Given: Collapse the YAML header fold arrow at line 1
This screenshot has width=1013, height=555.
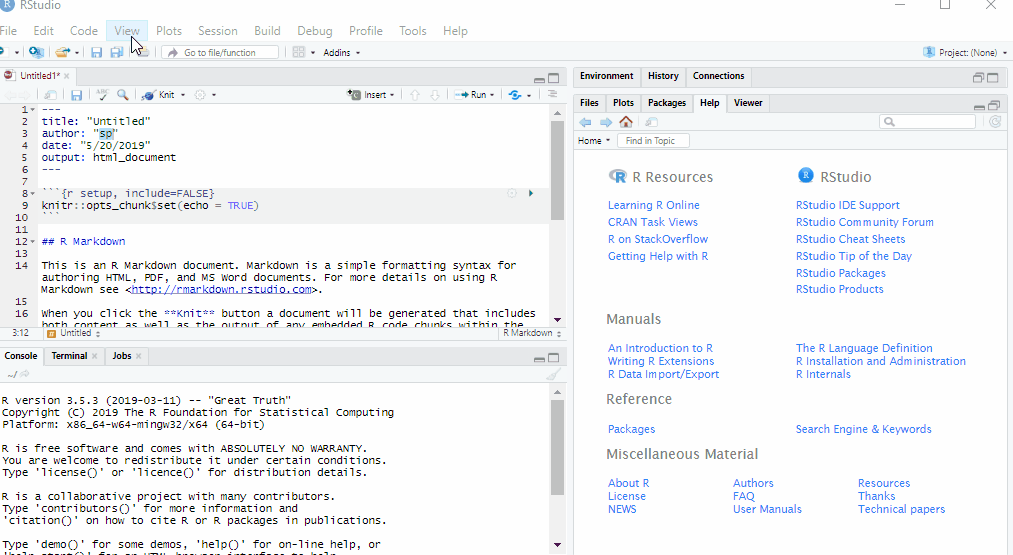Looking at the screenshot, I should (33, 109).
